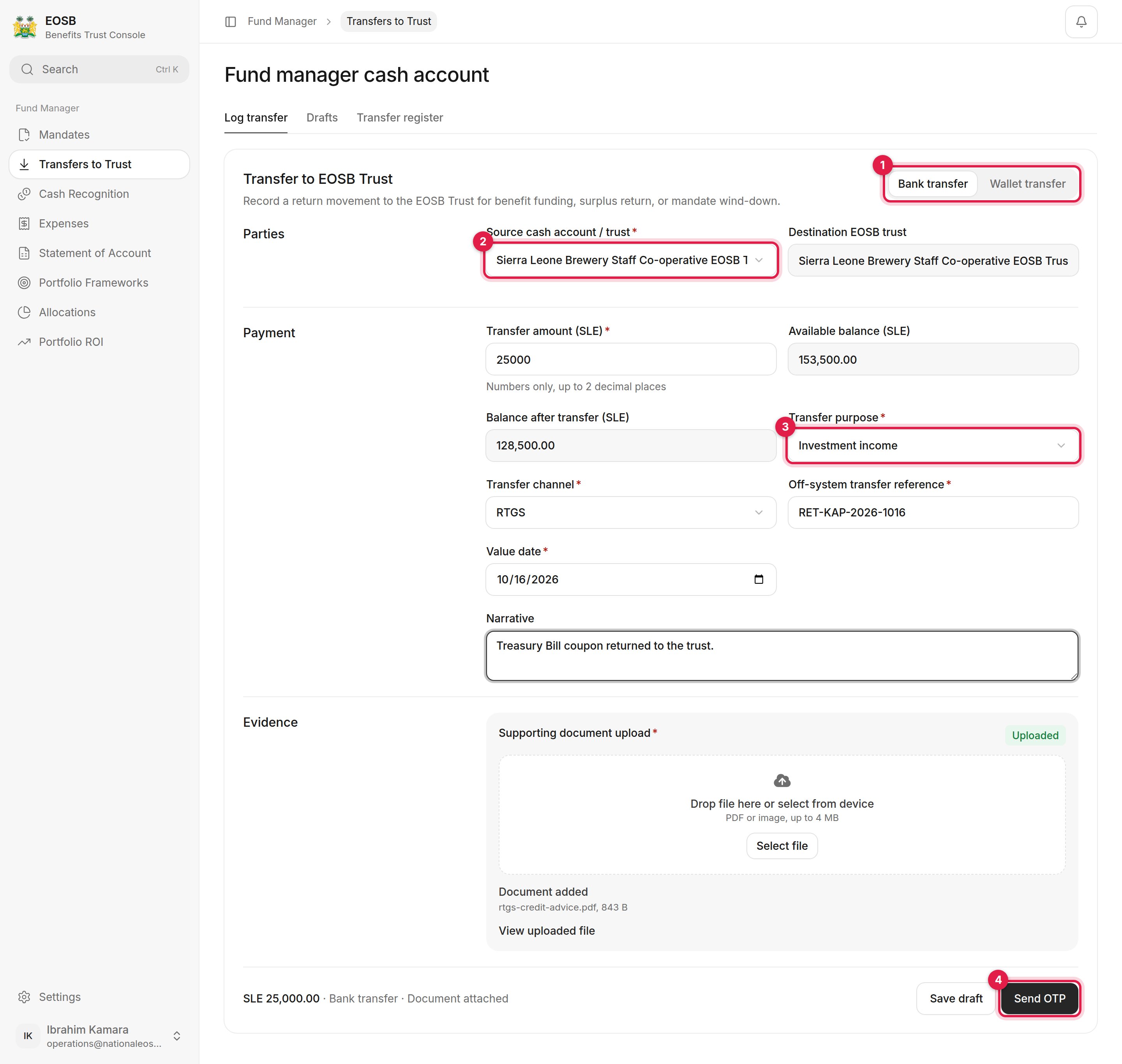Click the Narrative text area
Image resolution: width=1122 pixels, height=1064 pixels.
point(782,655)
